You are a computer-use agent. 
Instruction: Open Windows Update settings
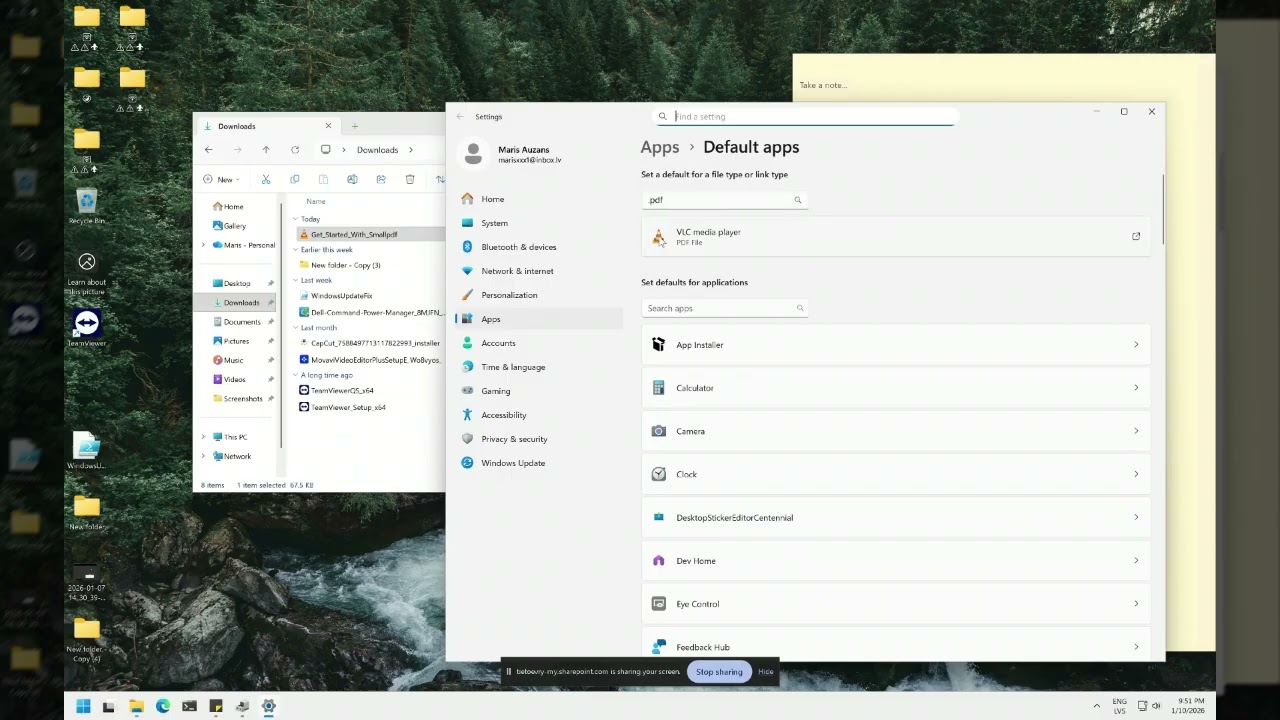click(538, 463)
